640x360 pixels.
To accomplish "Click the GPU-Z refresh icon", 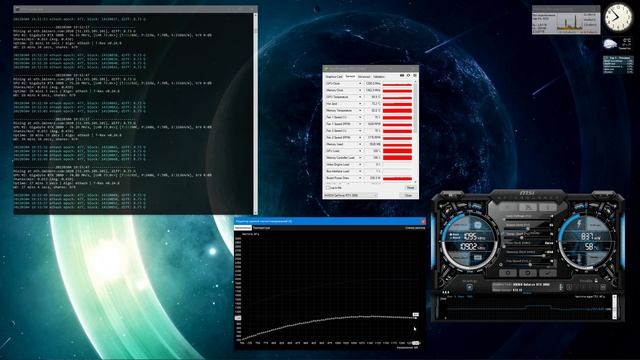I will pyautogui.click(x=409, y=76).
